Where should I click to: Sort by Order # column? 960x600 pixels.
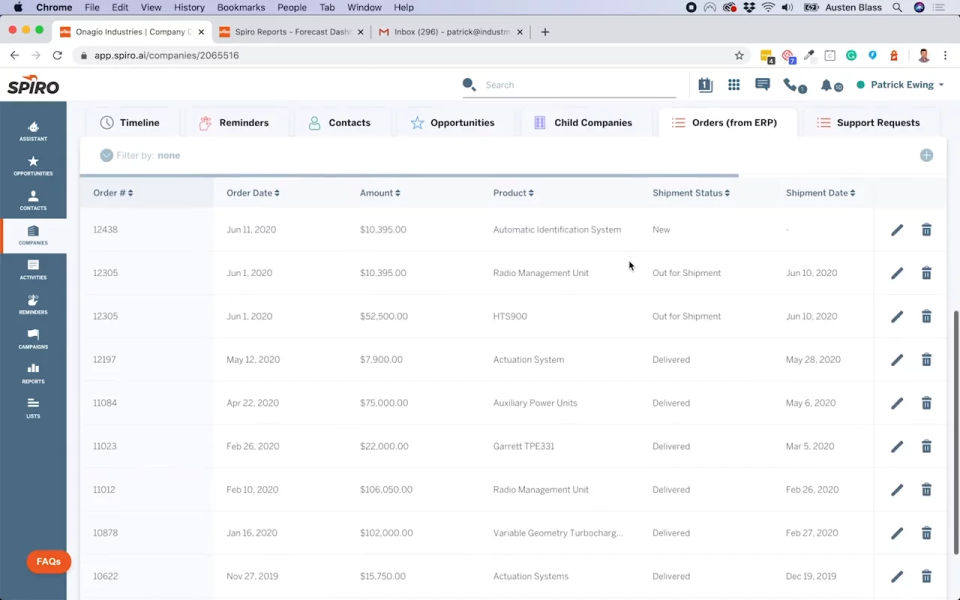(x=113, y=193)
